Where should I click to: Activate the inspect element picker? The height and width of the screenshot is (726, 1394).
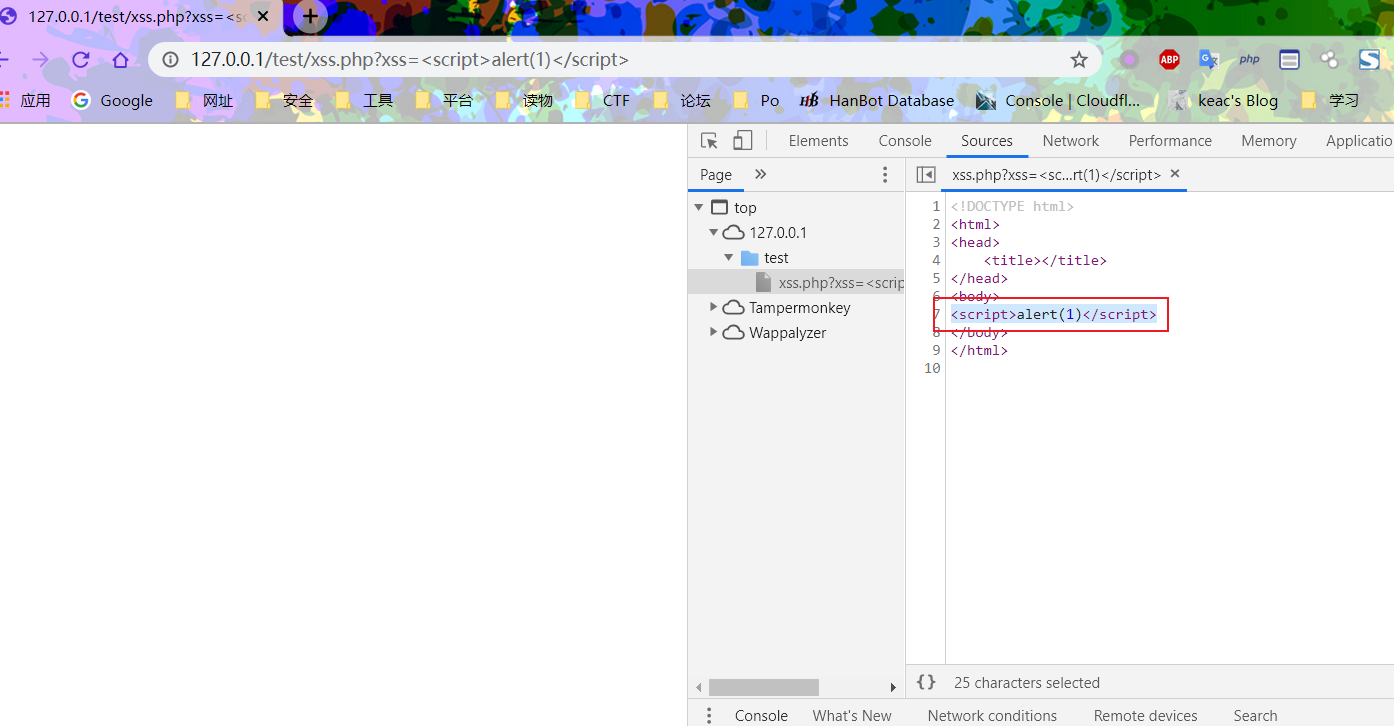709,141
